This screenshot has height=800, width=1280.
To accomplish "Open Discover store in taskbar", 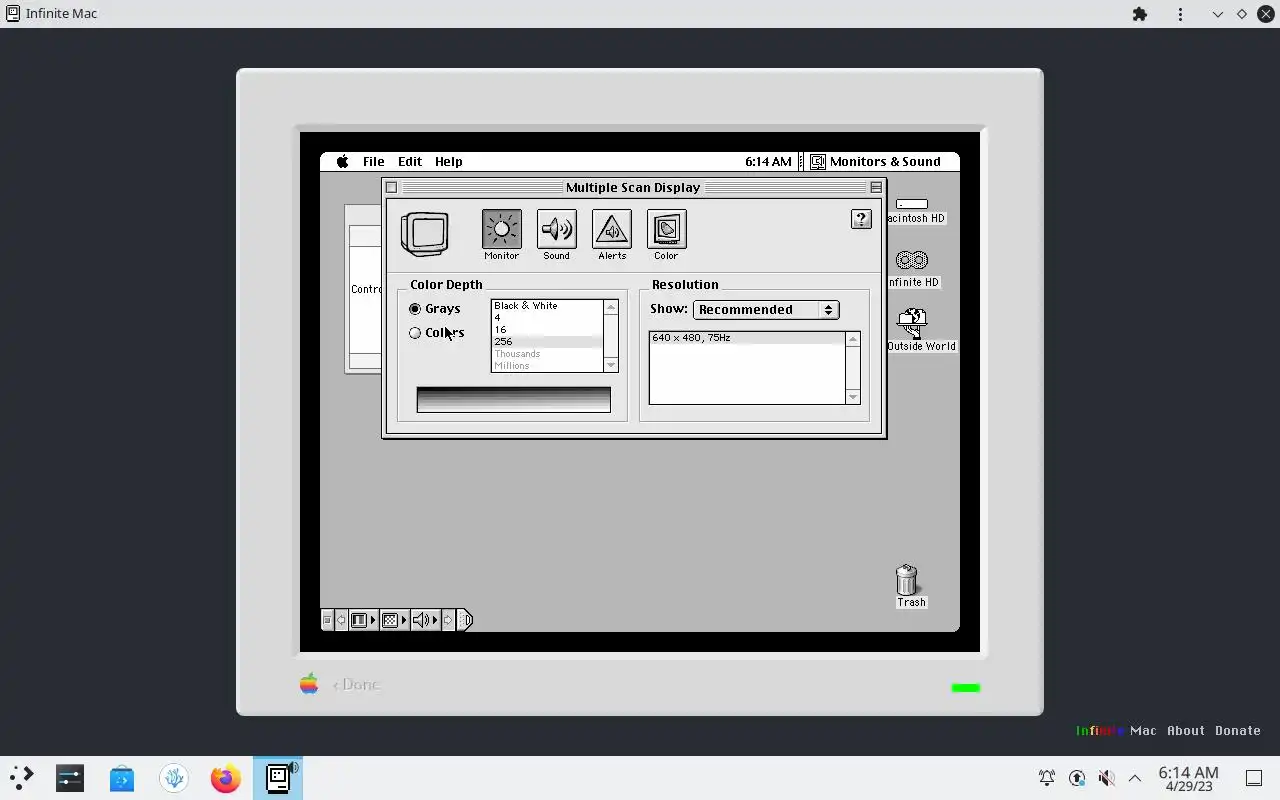I will coord(122,778).
